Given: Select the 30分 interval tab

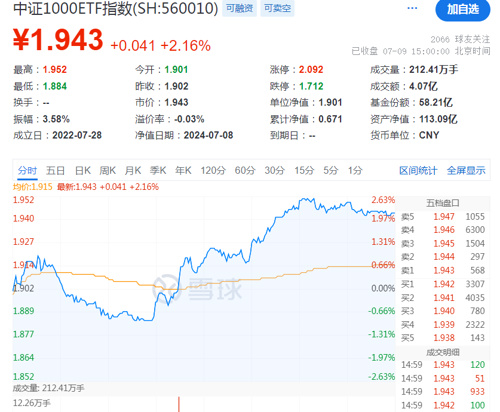Looking at the screenshot, I should point(275,171).
